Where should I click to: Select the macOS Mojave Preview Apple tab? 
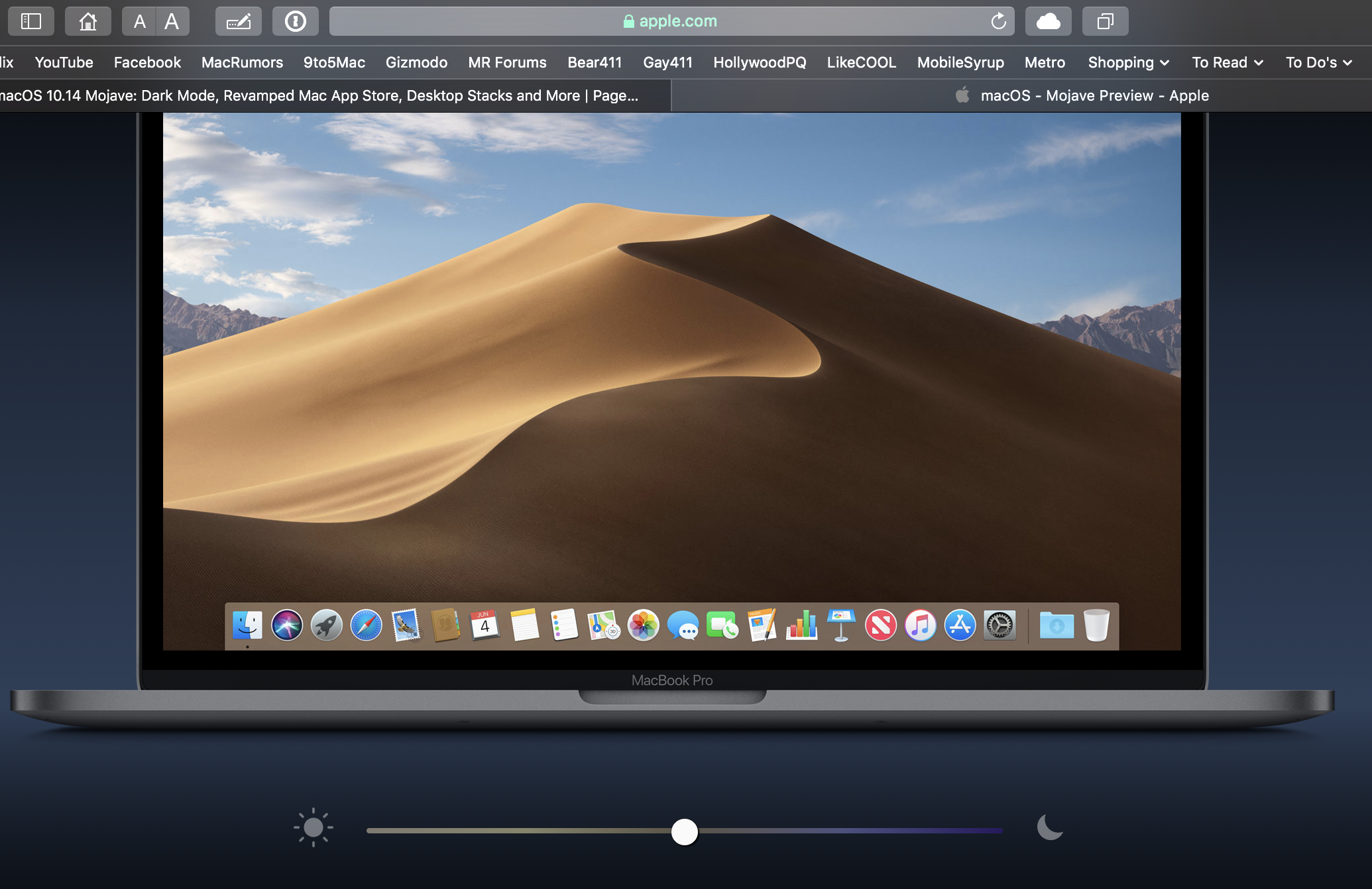coord(1087,95)
